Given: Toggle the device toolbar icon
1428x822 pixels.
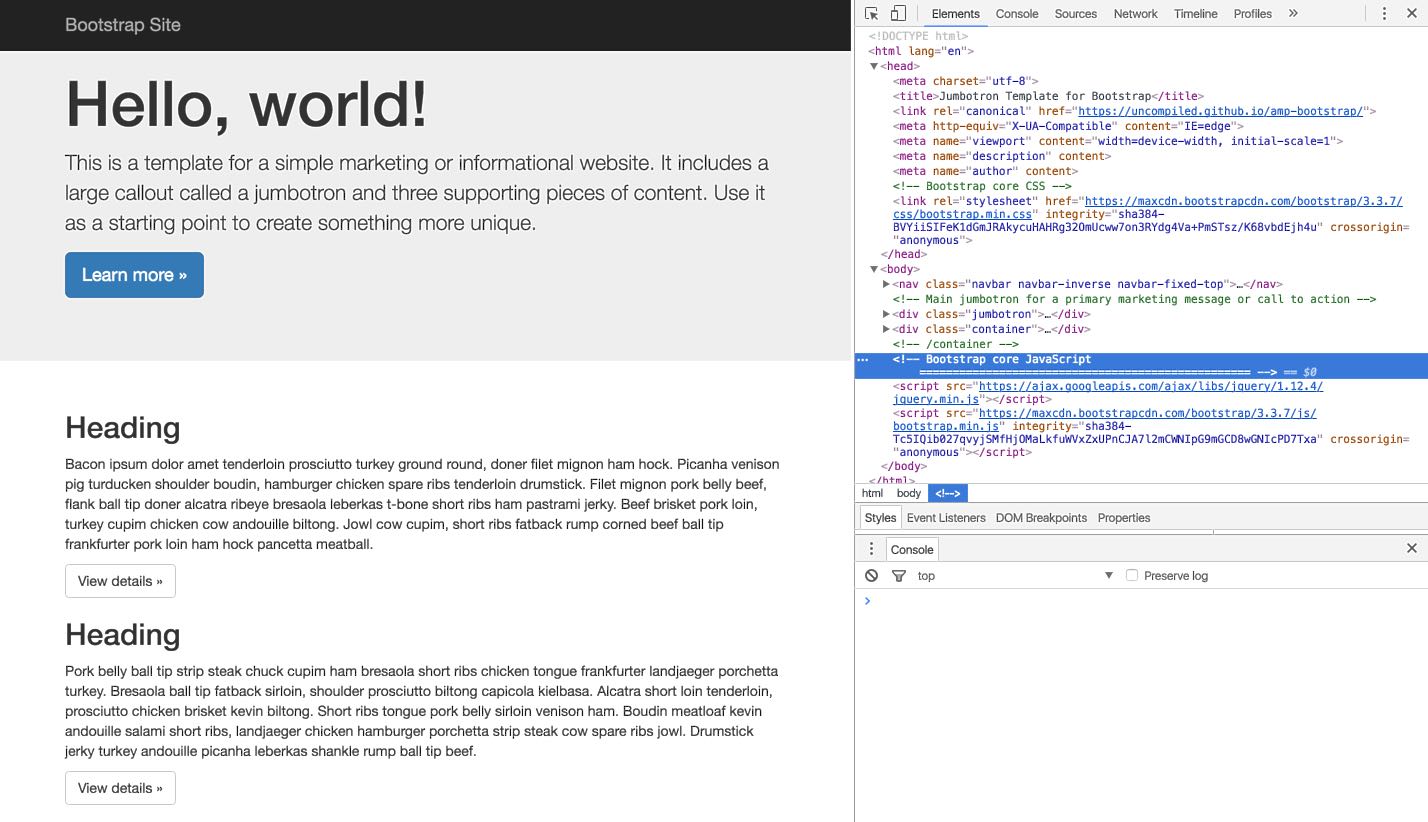Looking at the screenshot, I should (x=898, y=13).
